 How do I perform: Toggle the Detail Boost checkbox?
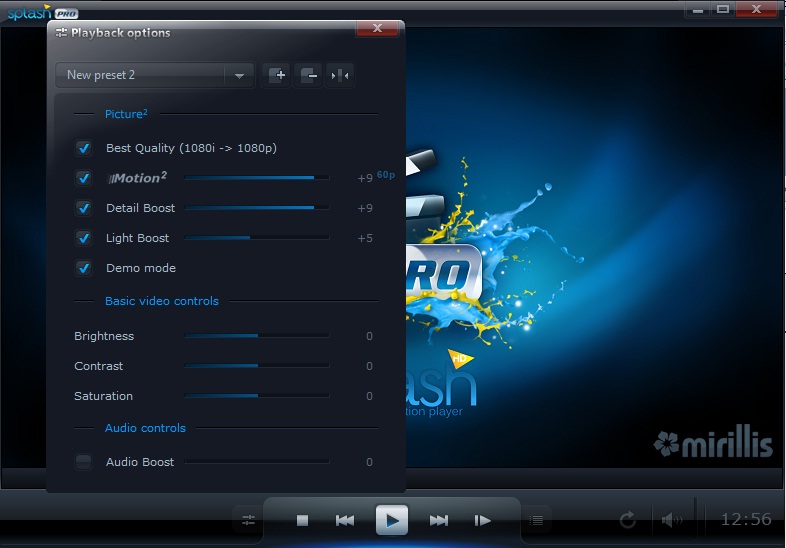(x=84, y=208)
